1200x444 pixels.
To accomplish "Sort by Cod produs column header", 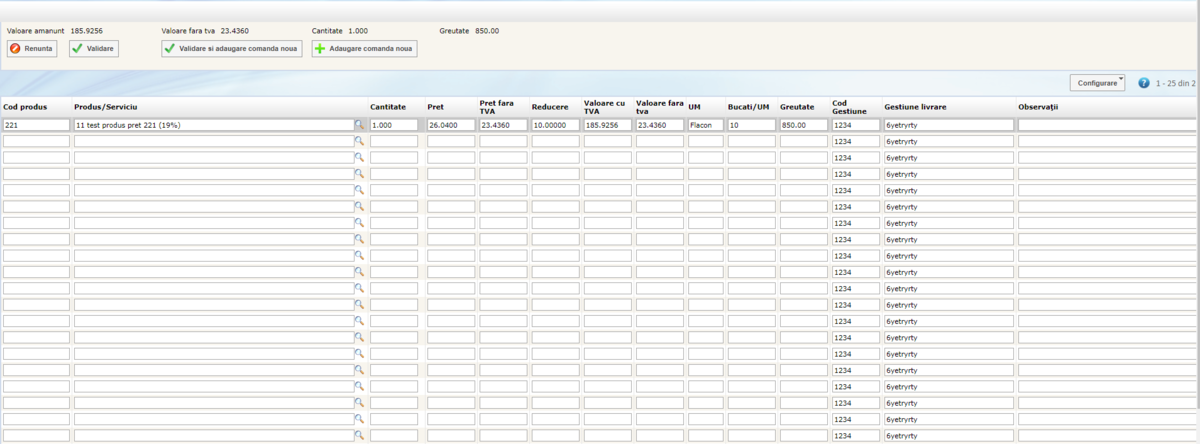I will 24,106.
